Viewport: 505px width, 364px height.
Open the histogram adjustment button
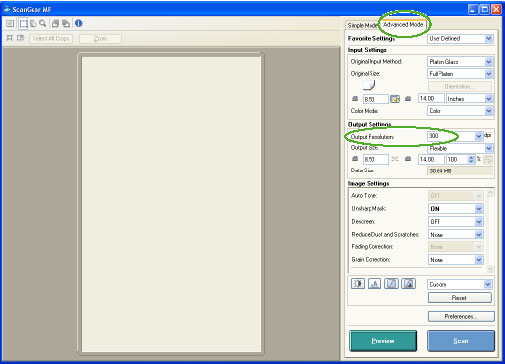(x=375, y=284)
